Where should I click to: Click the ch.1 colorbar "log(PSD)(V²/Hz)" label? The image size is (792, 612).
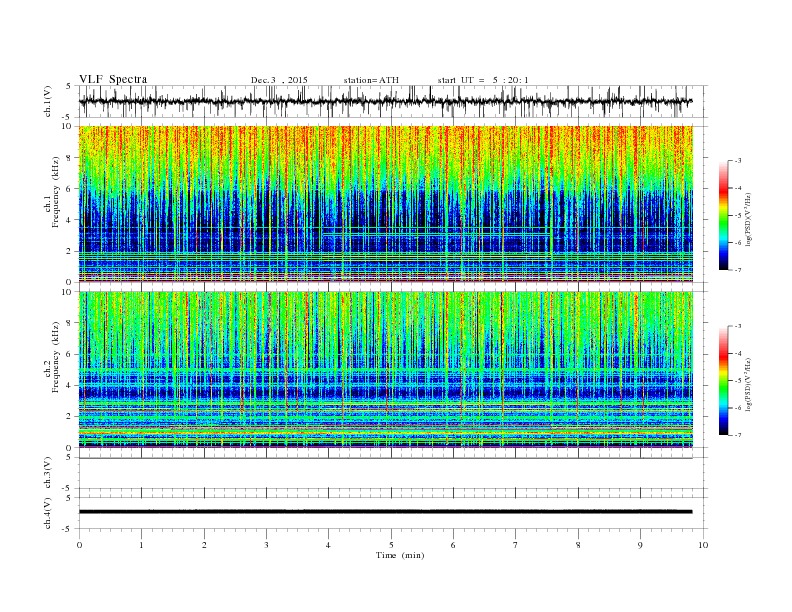coord(749,219)
